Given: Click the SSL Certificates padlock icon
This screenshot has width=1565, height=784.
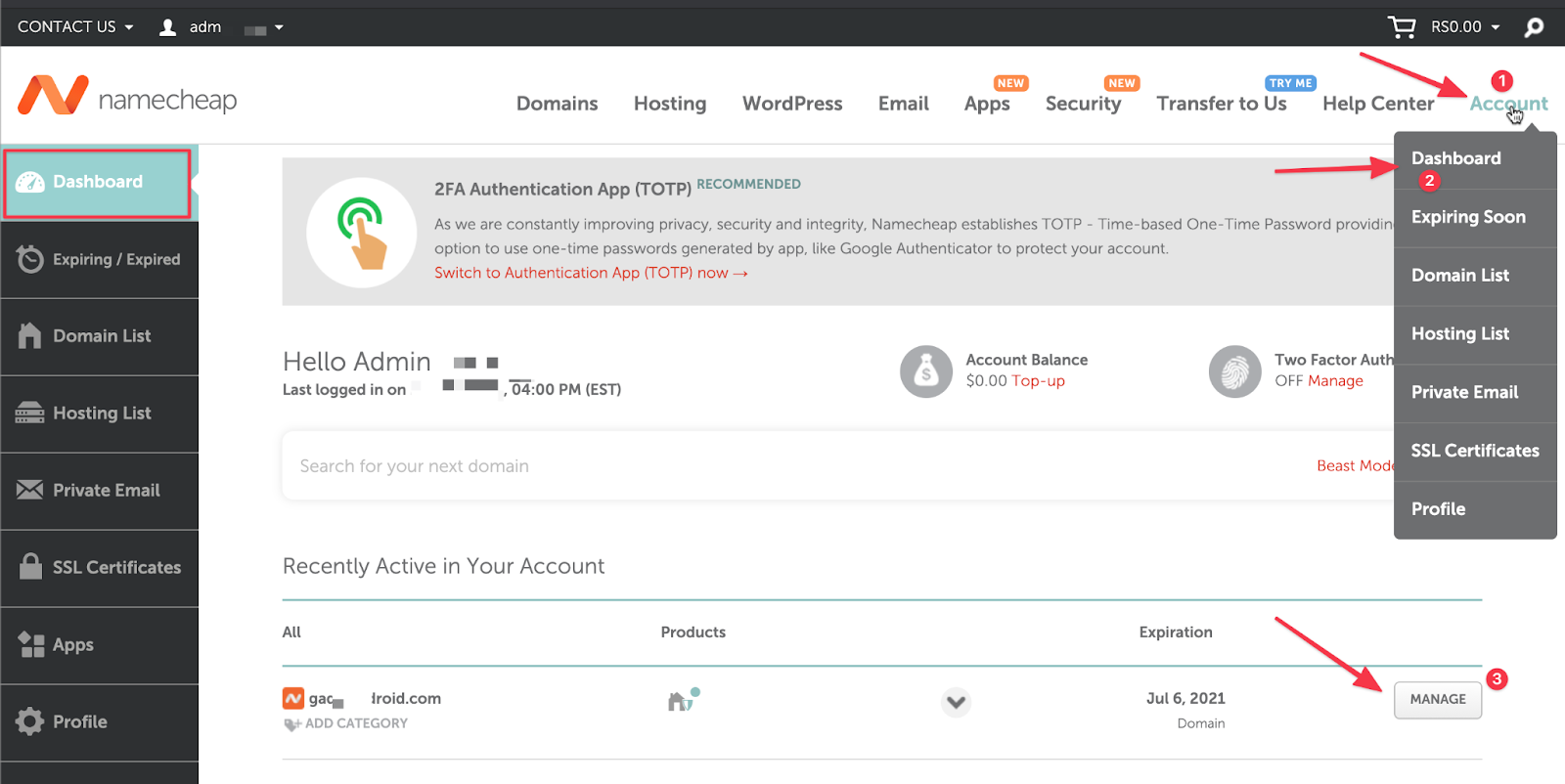Looking at the screenshot, I should [30, 566].
